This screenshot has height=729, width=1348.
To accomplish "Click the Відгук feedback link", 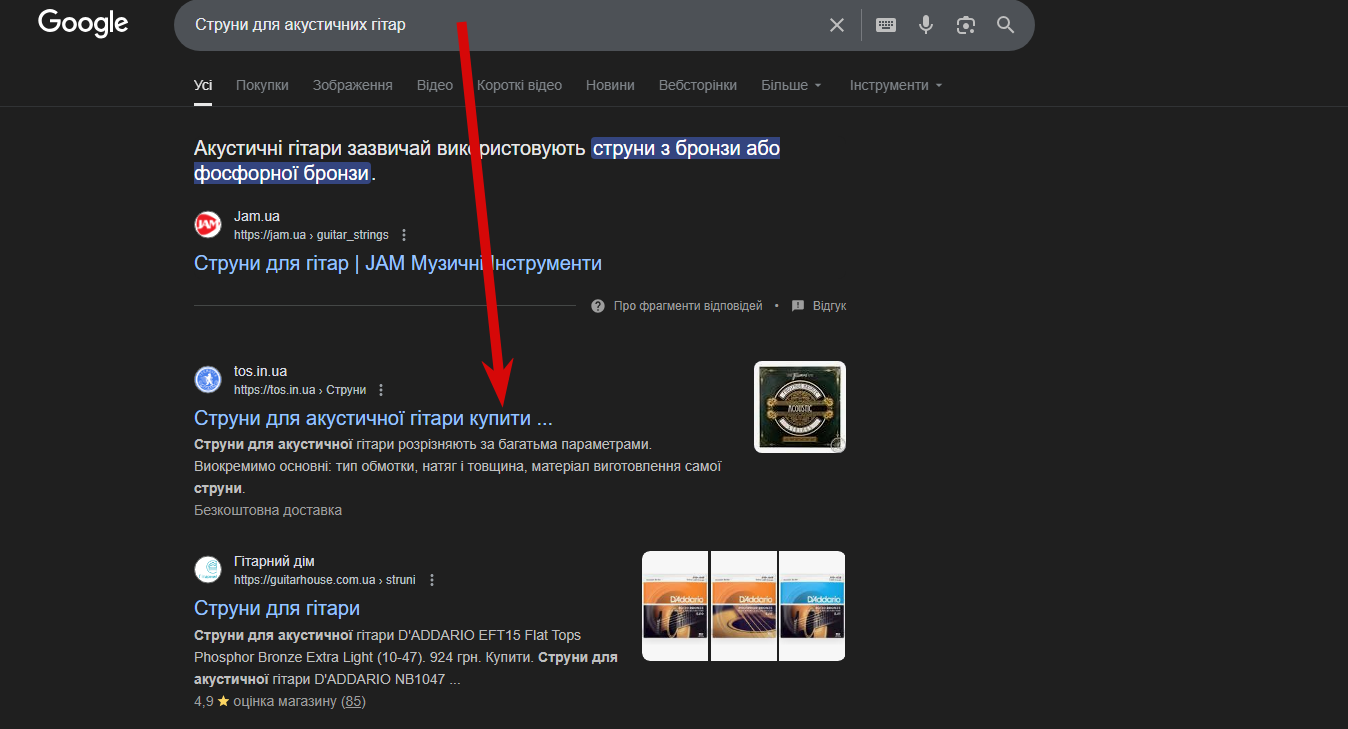I will (x=829, y=306).
